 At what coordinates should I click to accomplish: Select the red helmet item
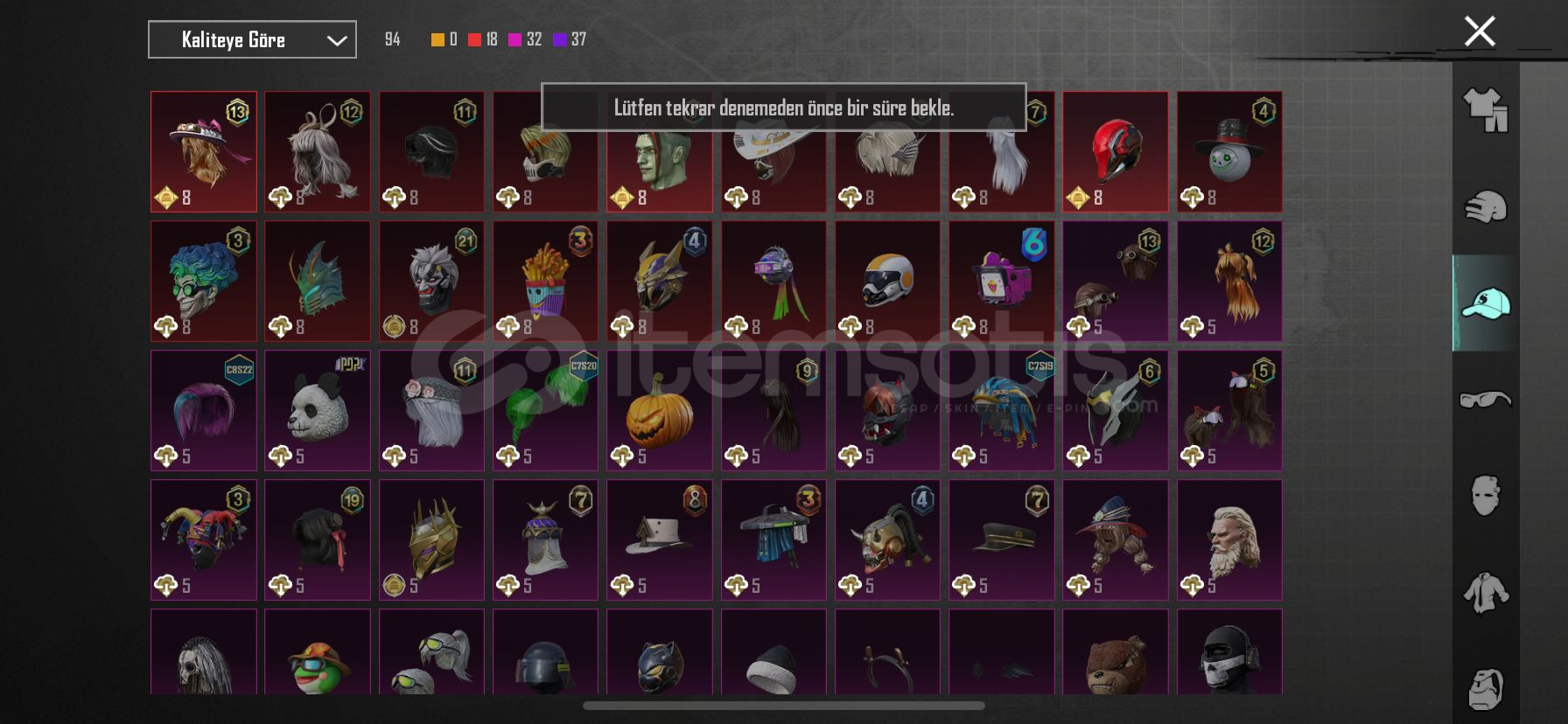(1115, 151)
